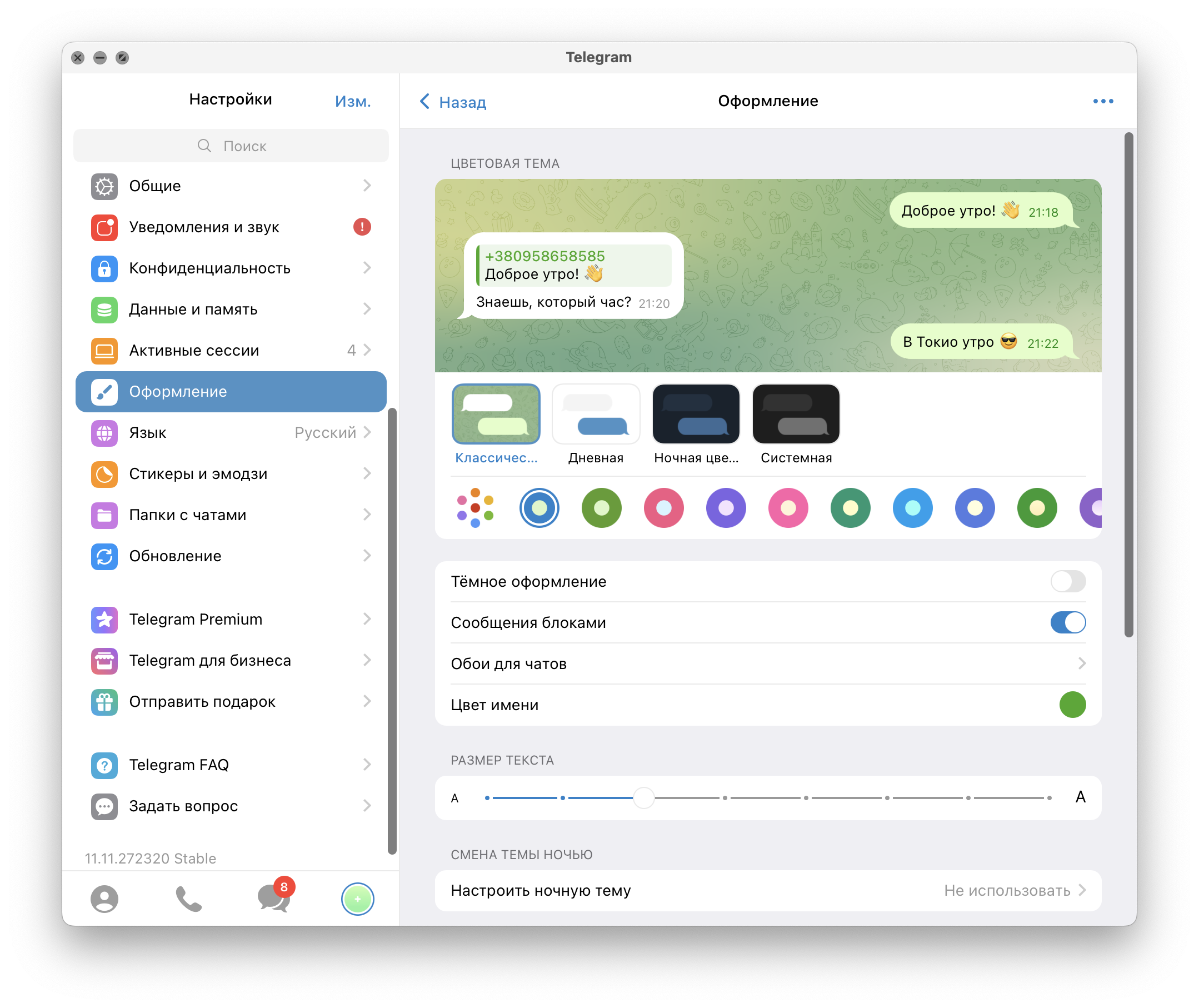The image size is (1199, 1008).
Task: Click the Active Sessions laptop icon
Action: (104, 350)
